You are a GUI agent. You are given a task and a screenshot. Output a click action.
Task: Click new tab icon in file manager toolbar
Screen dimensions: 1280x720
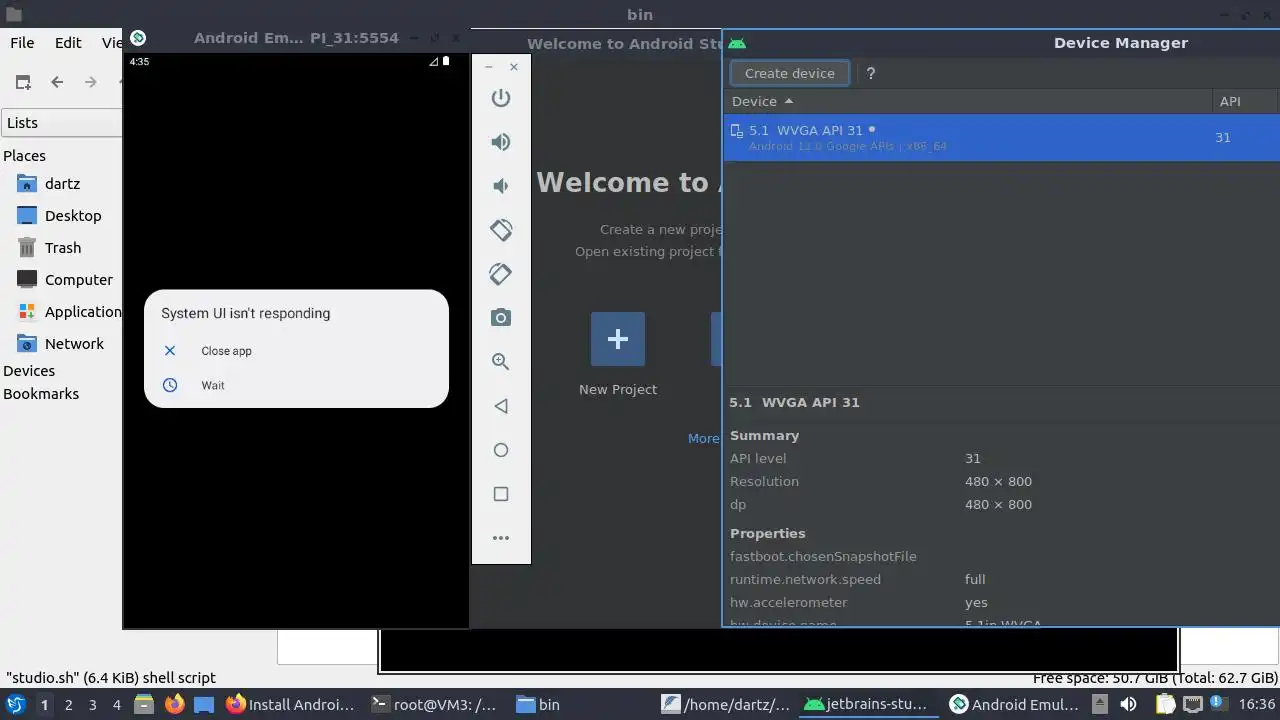[x=23, y=82]
